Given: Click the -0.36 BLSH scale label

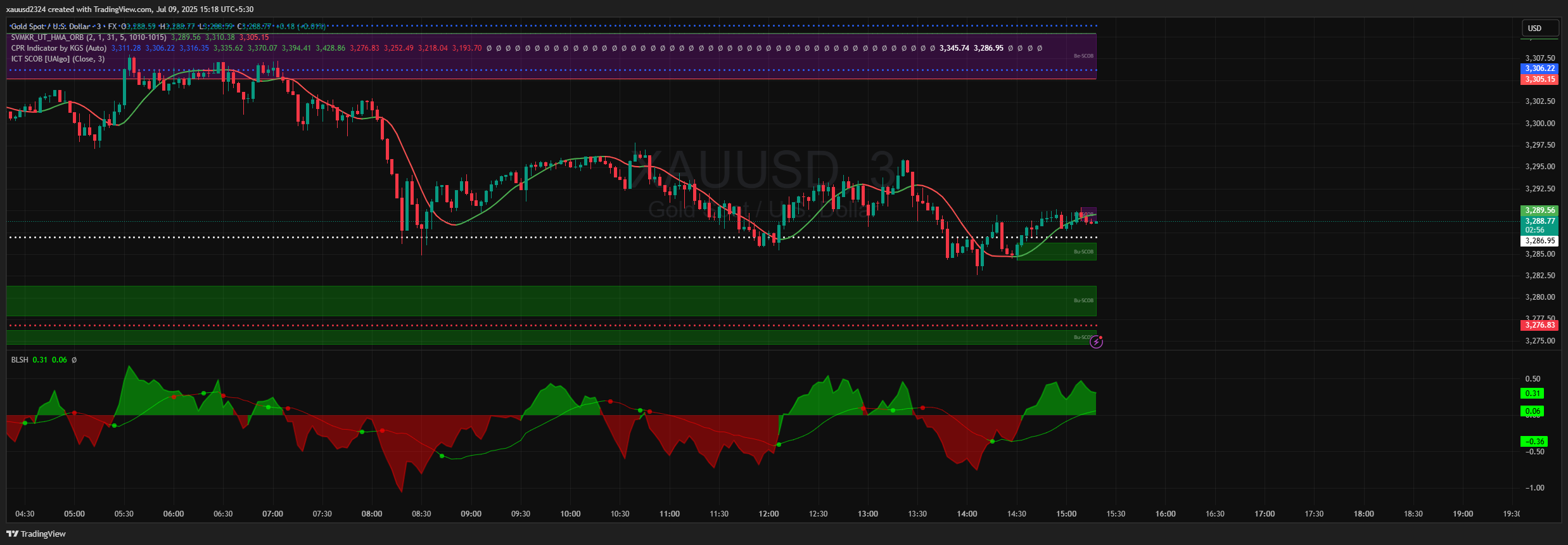Looking at the screenshot, I should [1534, 442].
